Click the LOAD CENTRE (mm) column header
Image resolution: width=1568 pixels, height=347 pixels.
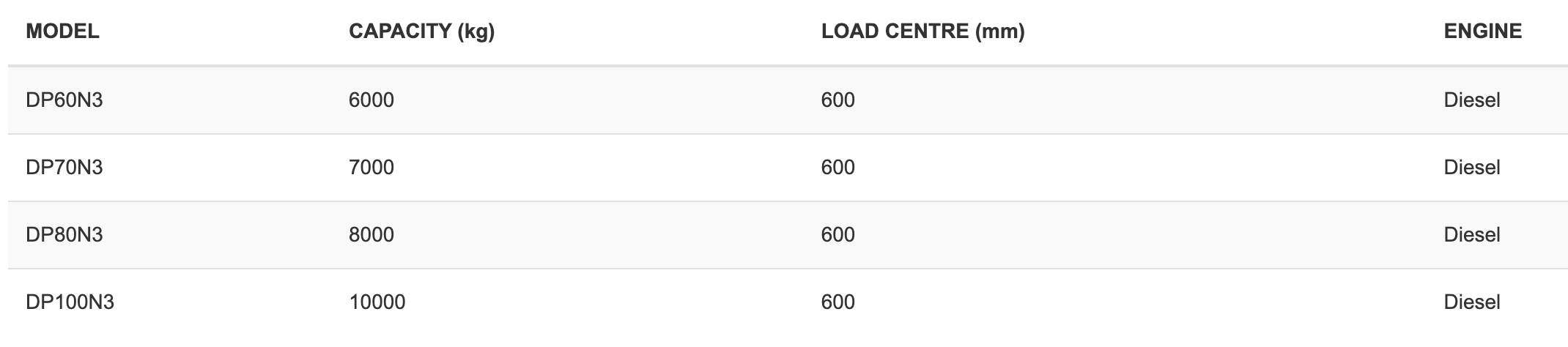(x=923, y=31)
